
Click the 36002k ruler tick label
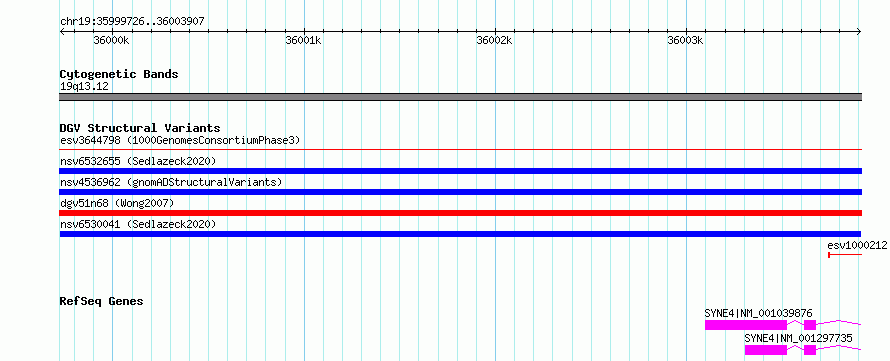(494, 41)
